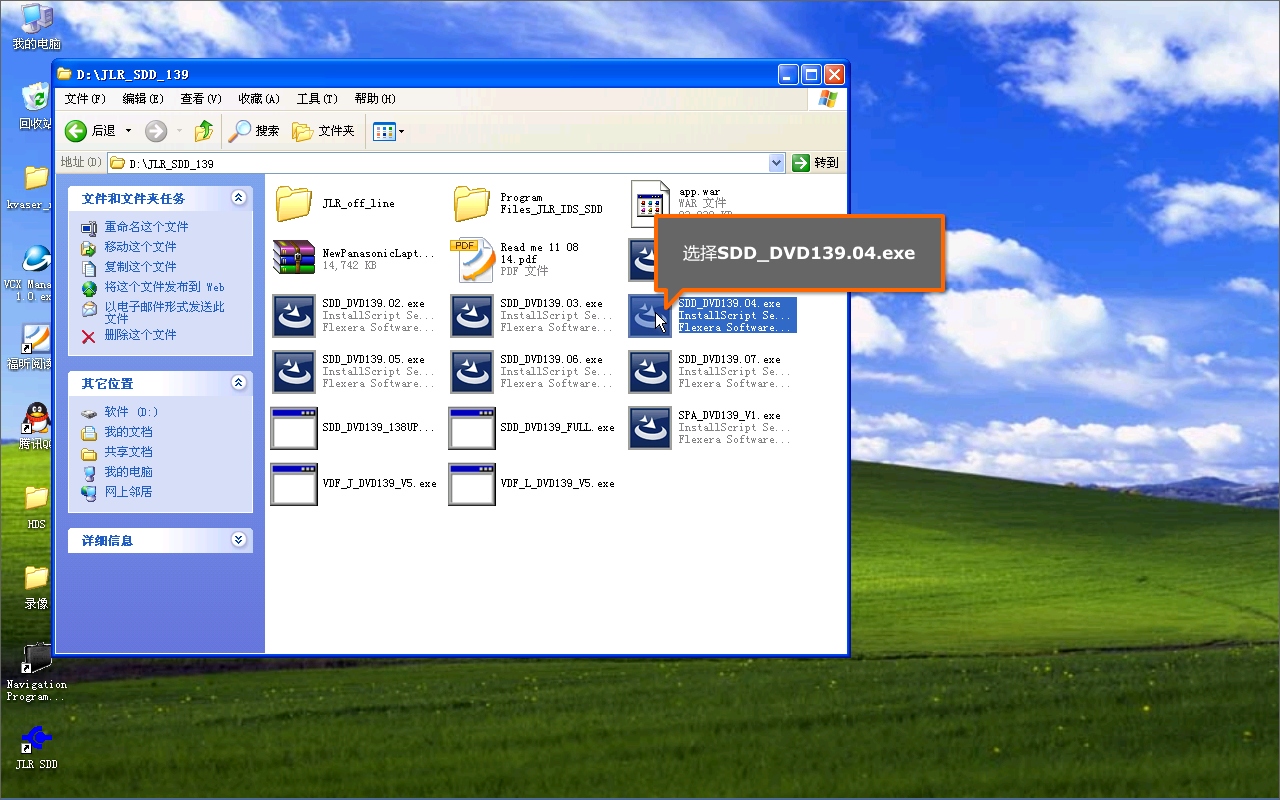
Task: Click 删除这个文件 link
Action: [x=140, y=335]
